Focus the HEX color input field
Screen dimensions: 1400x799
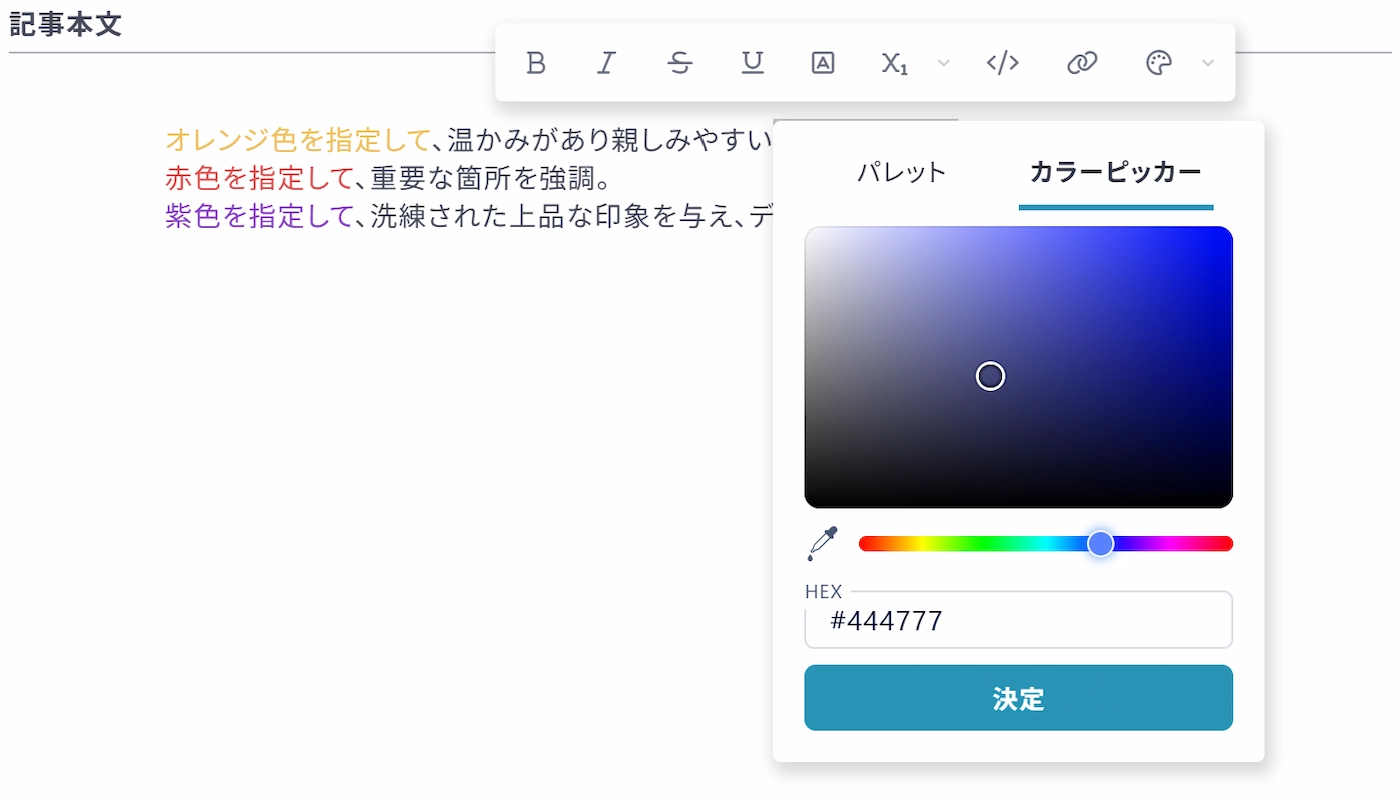(1018, 621)
